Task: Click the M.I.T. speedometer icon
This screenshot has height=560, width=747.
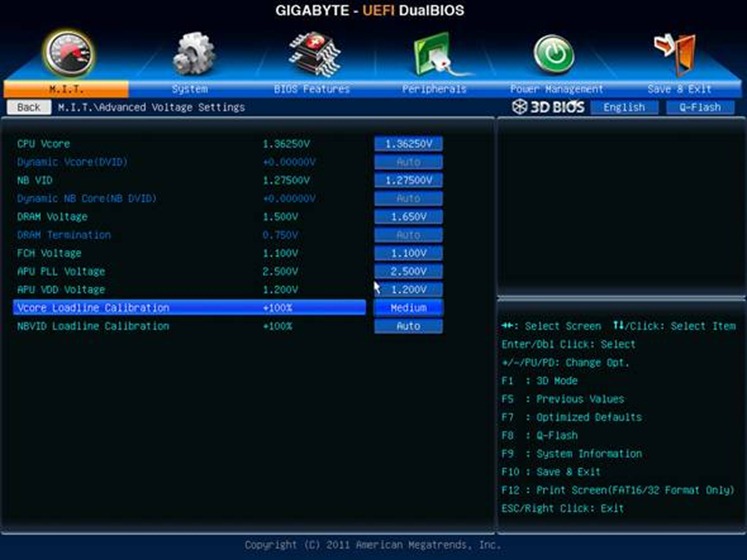Action: click(x=68, y=54)
